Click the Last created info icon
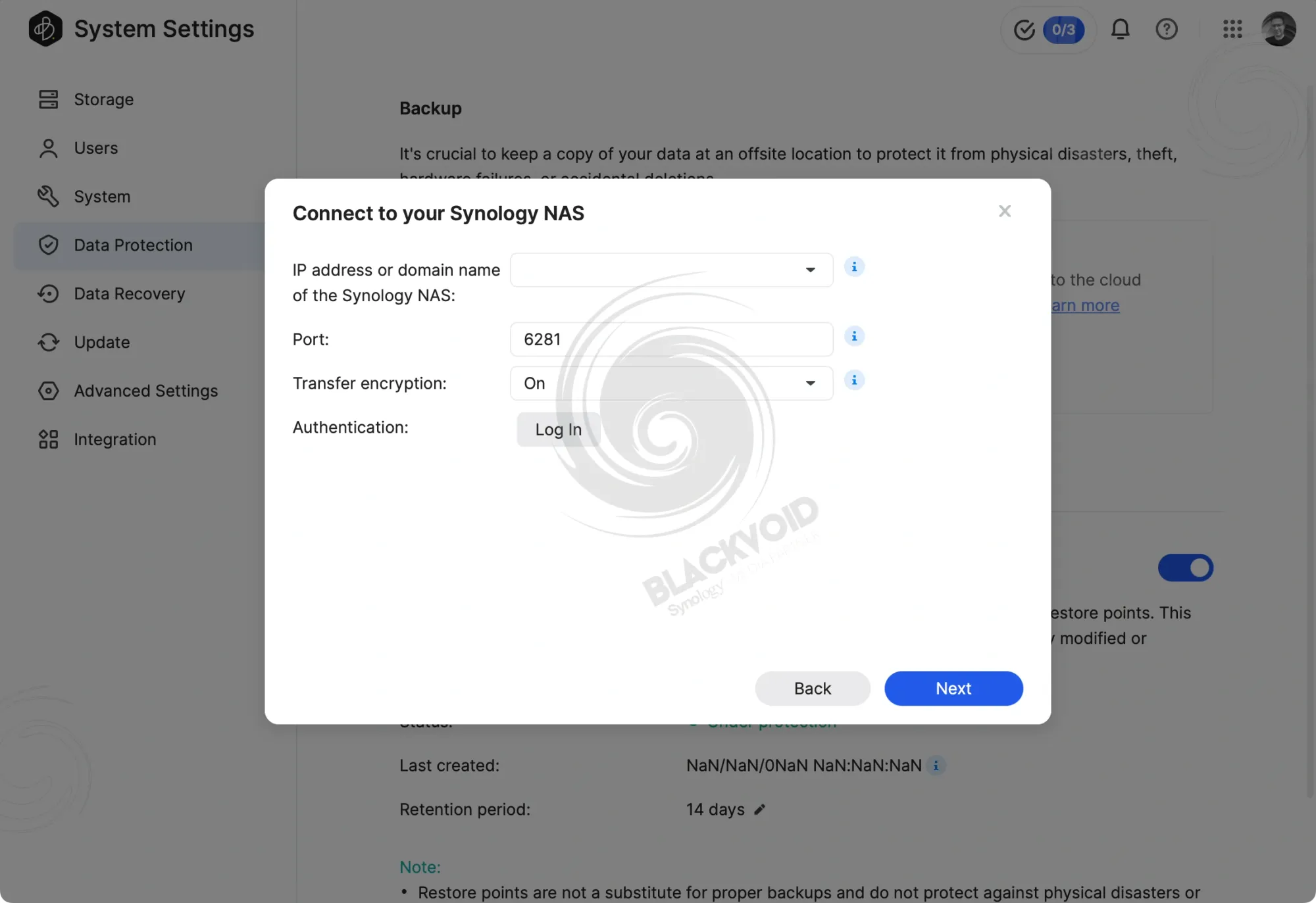This screenshot has width=1316, height=903. tap(936, 766)
